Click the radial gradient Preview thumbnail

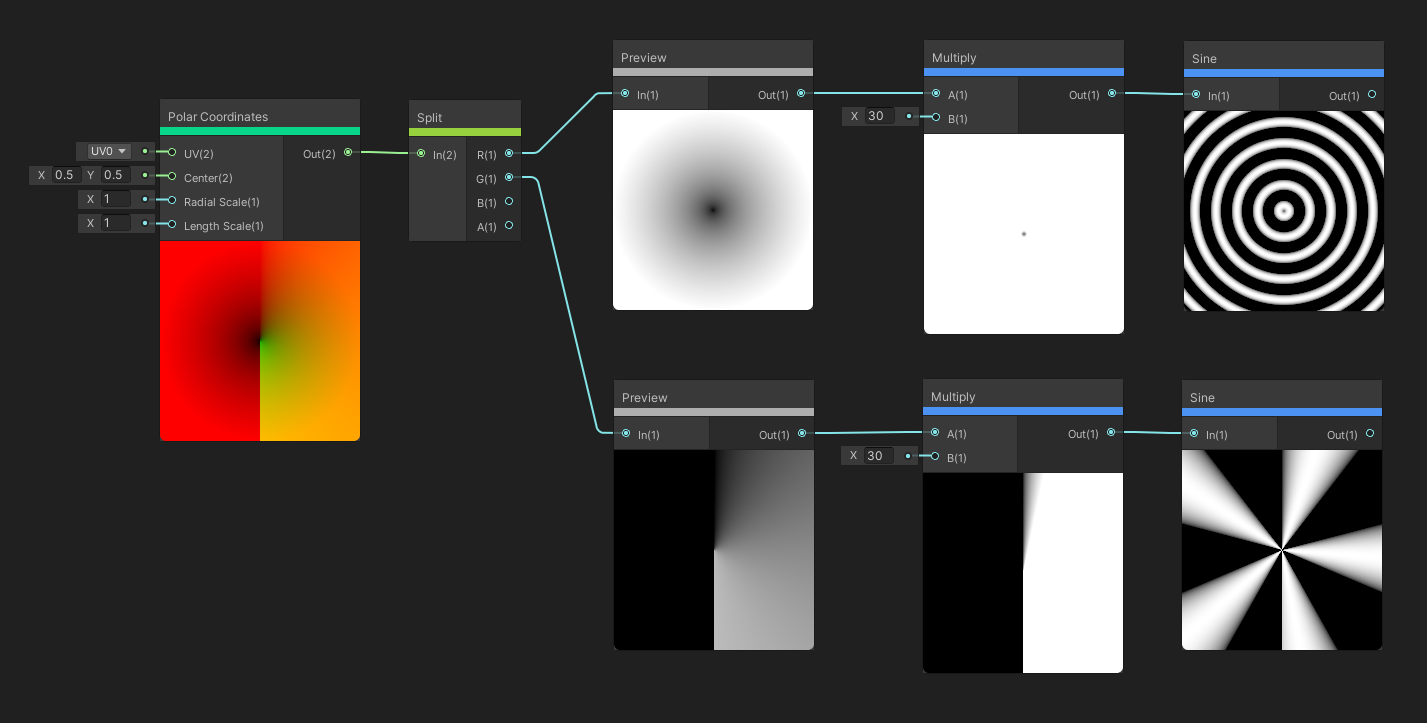coord(713,210)
